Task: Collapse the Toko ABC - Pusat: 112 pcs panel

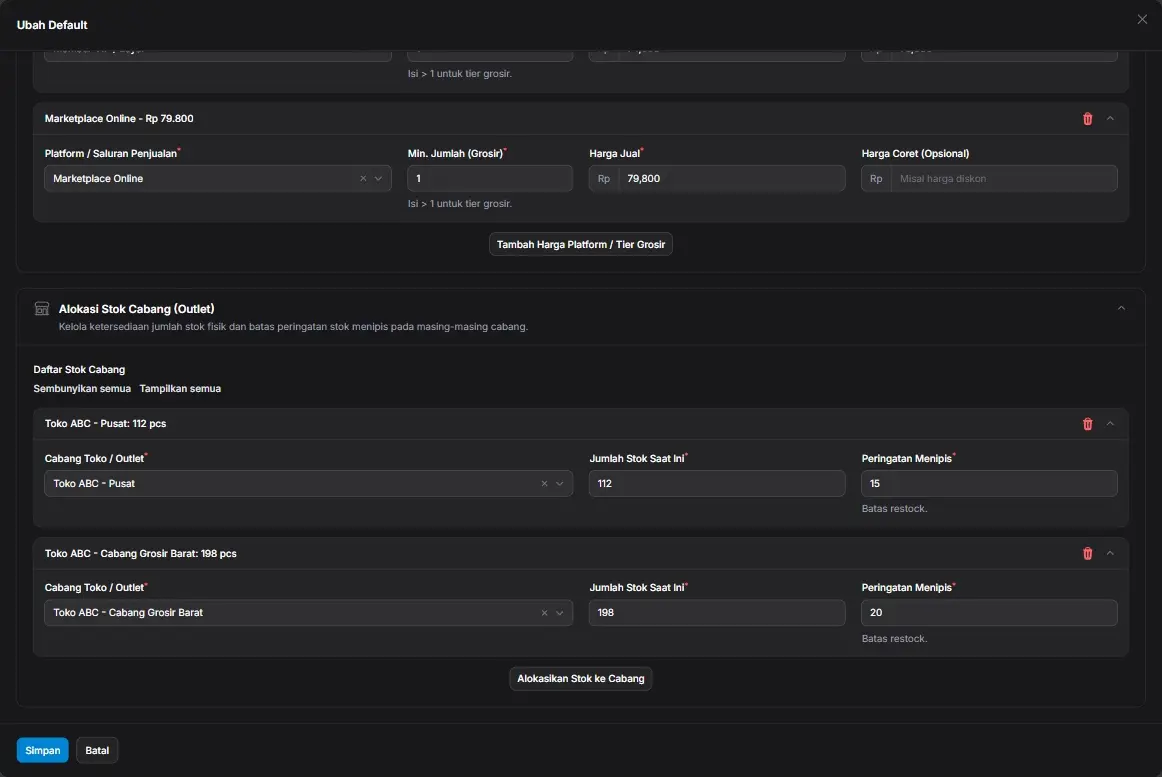Action: click(1110, 424)
